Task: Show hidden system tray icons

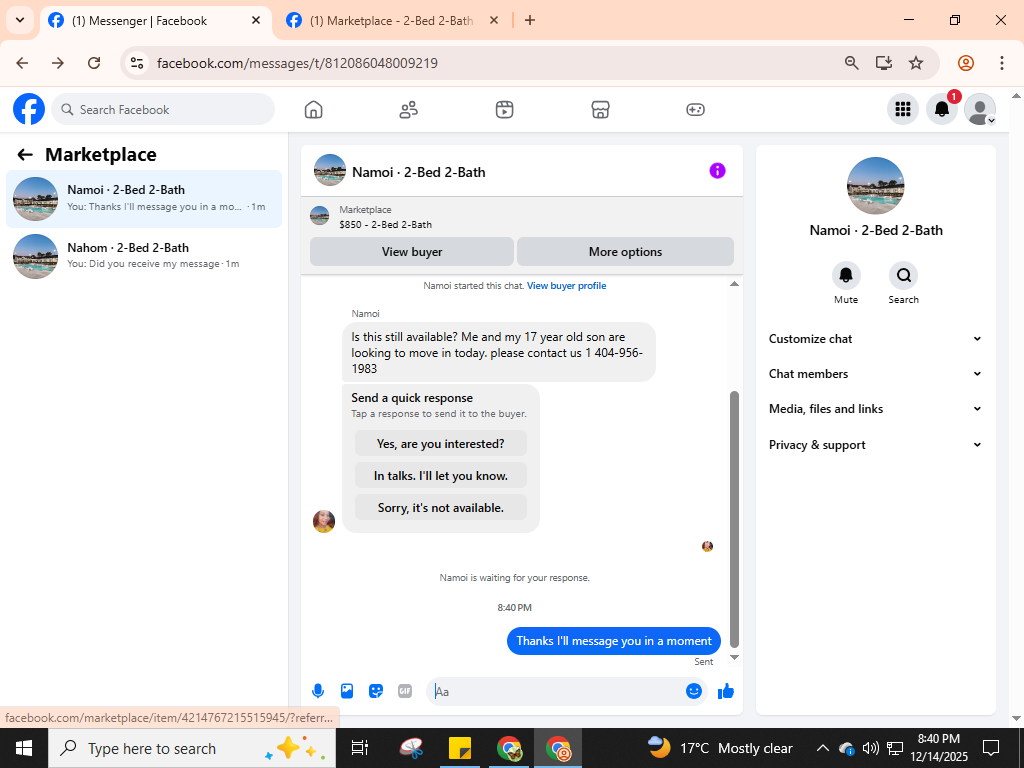Action: point(823,748)
